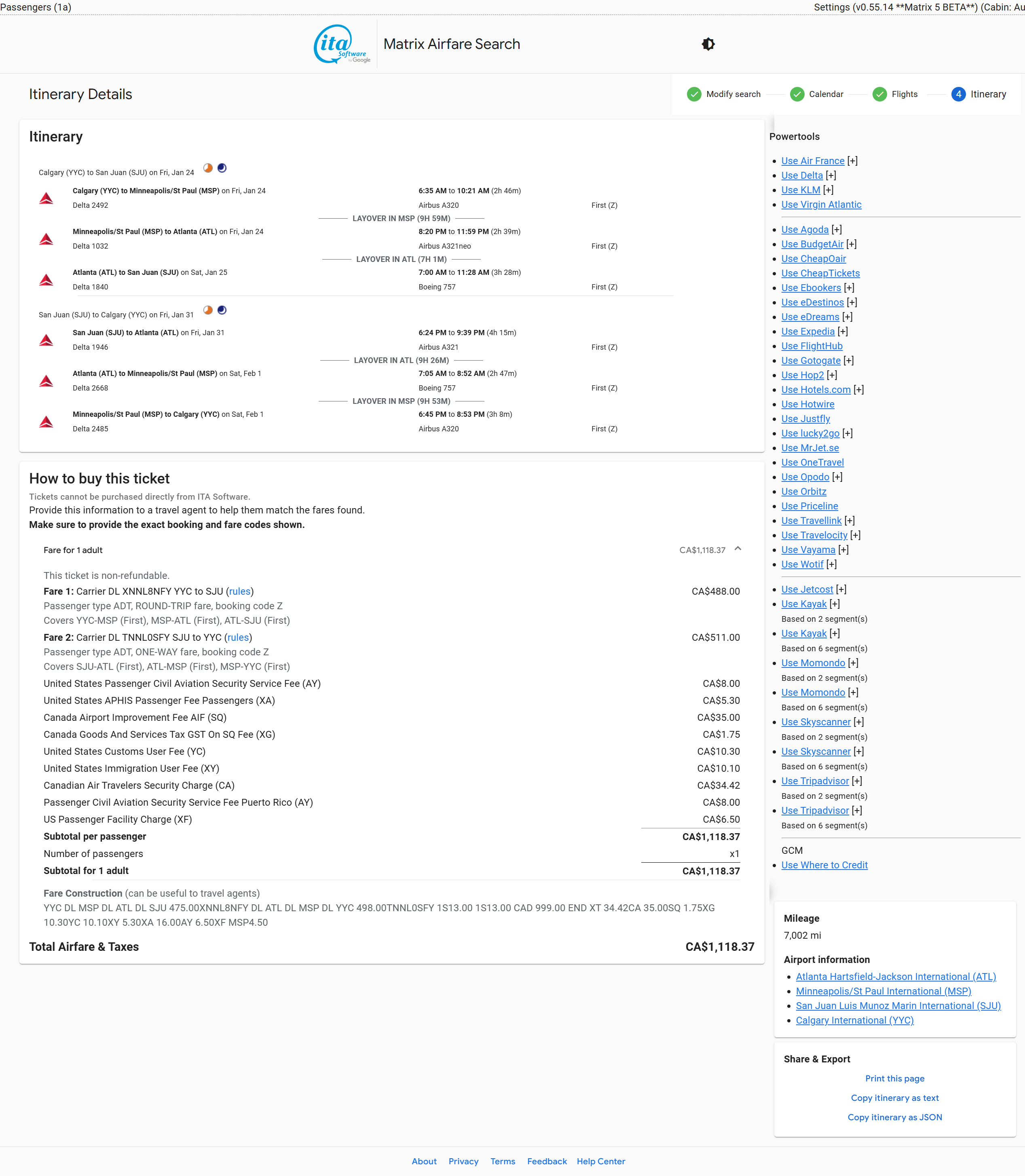The height and width of the screenshot is (1176, 1025).
Task: Click Delta logo beside flight Delta 1946
Action: tap(46, 340)
